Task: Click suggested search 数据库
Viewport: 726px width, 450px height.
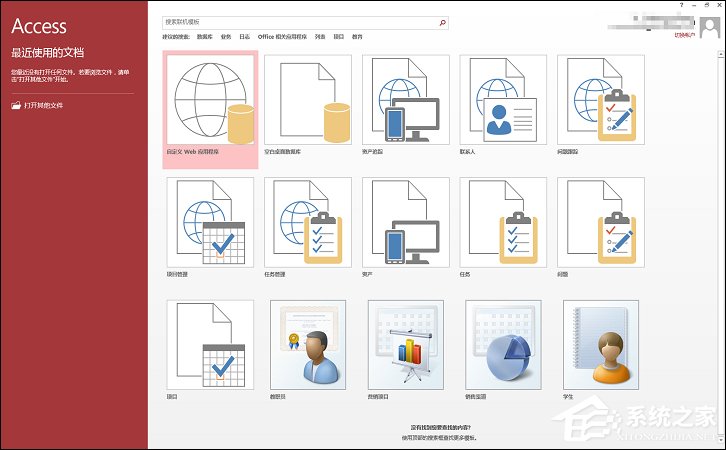Action: click(205, 37)
